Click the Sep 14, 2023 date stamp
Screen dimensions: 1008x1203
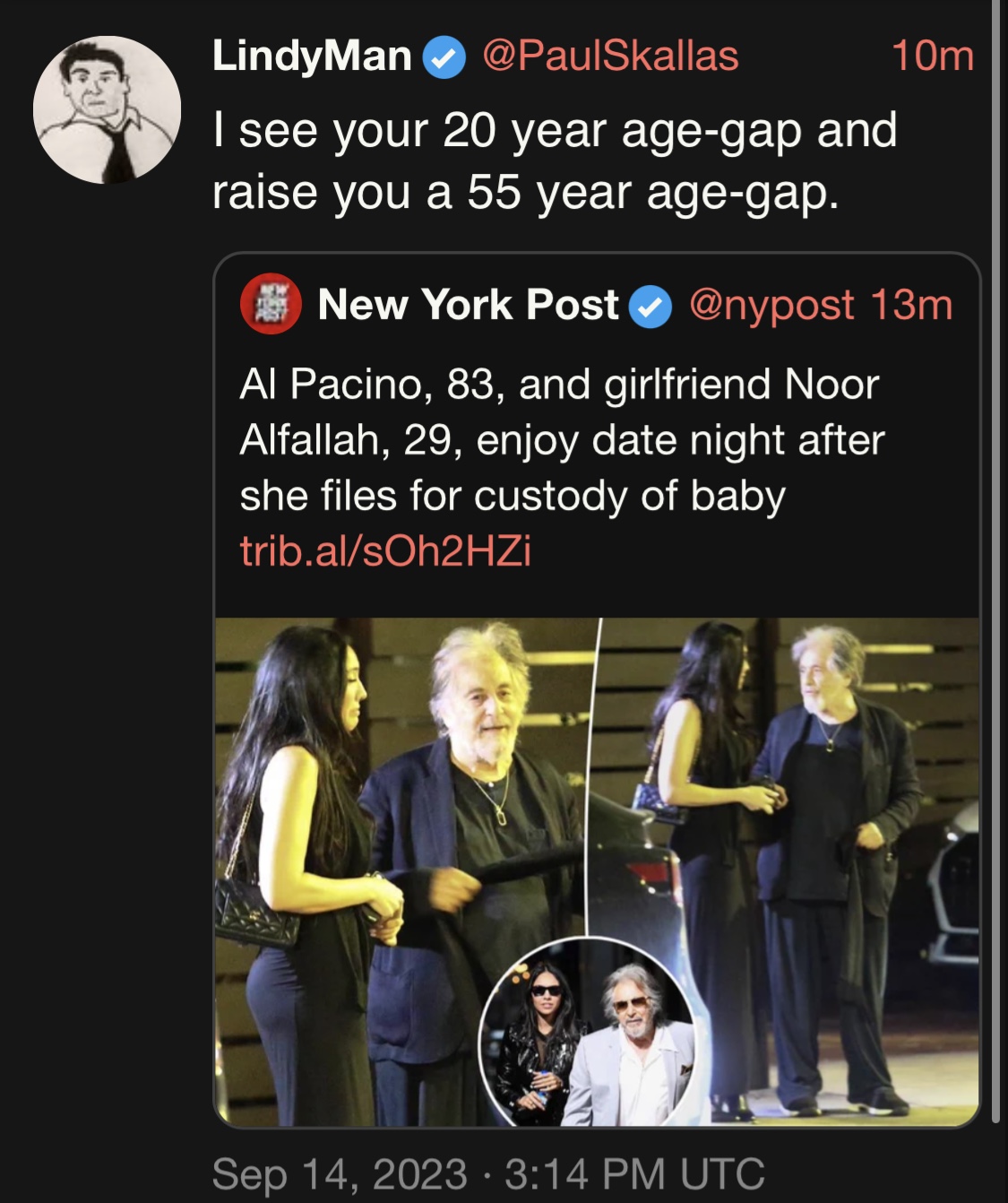340,1173
